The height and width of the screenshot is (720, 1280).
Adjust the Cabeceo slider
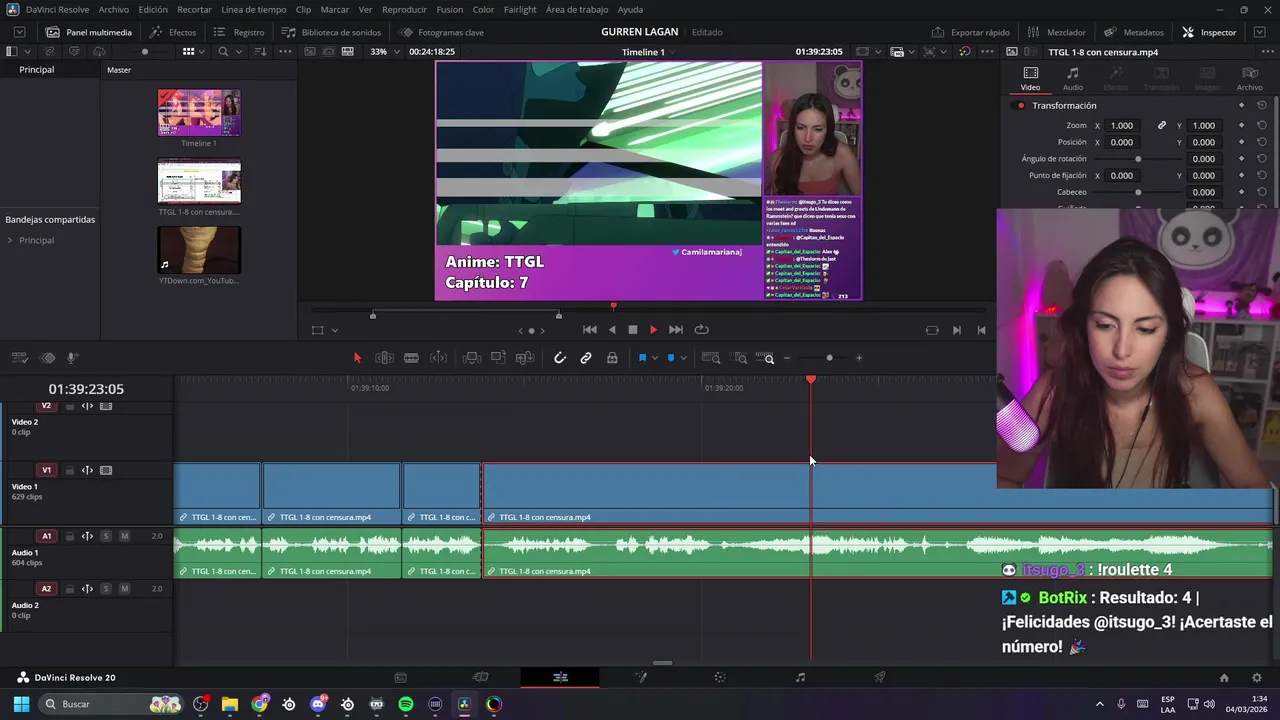click(1138, 192)
